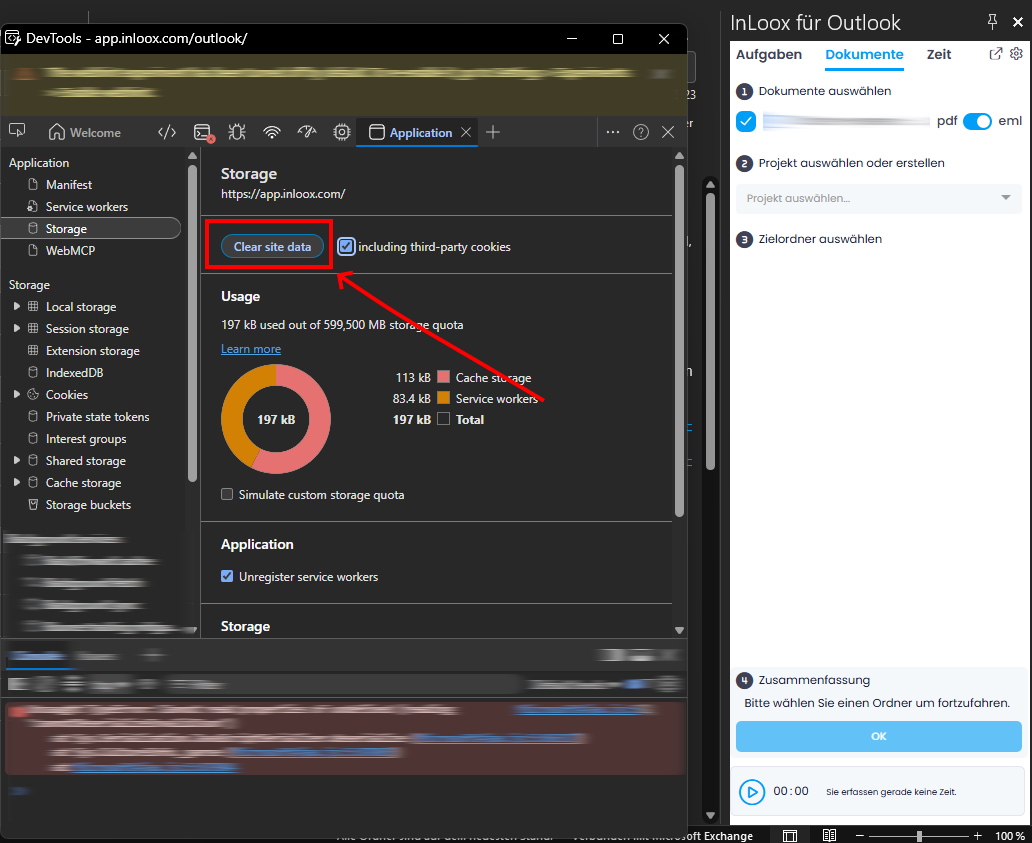The image size is (1032, 843).
Task: Switch to Outlook reading view icon
Action: (x=829, y=836)
